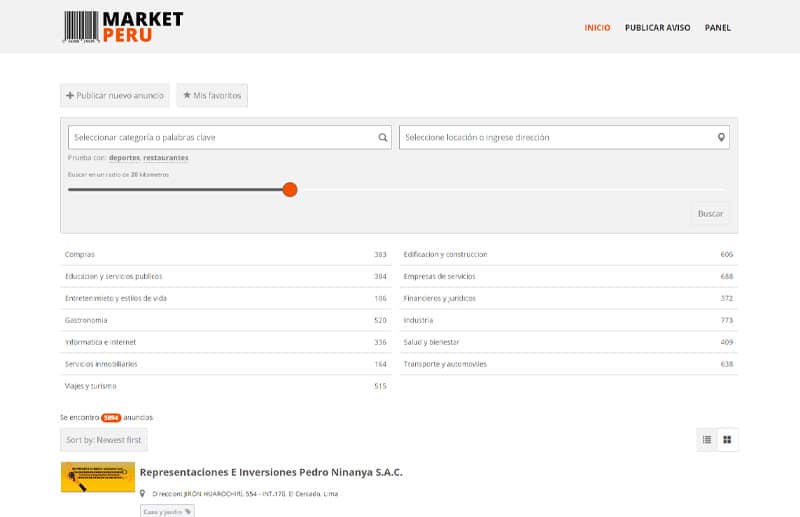Open Mis favoritos button

point(212,95)
